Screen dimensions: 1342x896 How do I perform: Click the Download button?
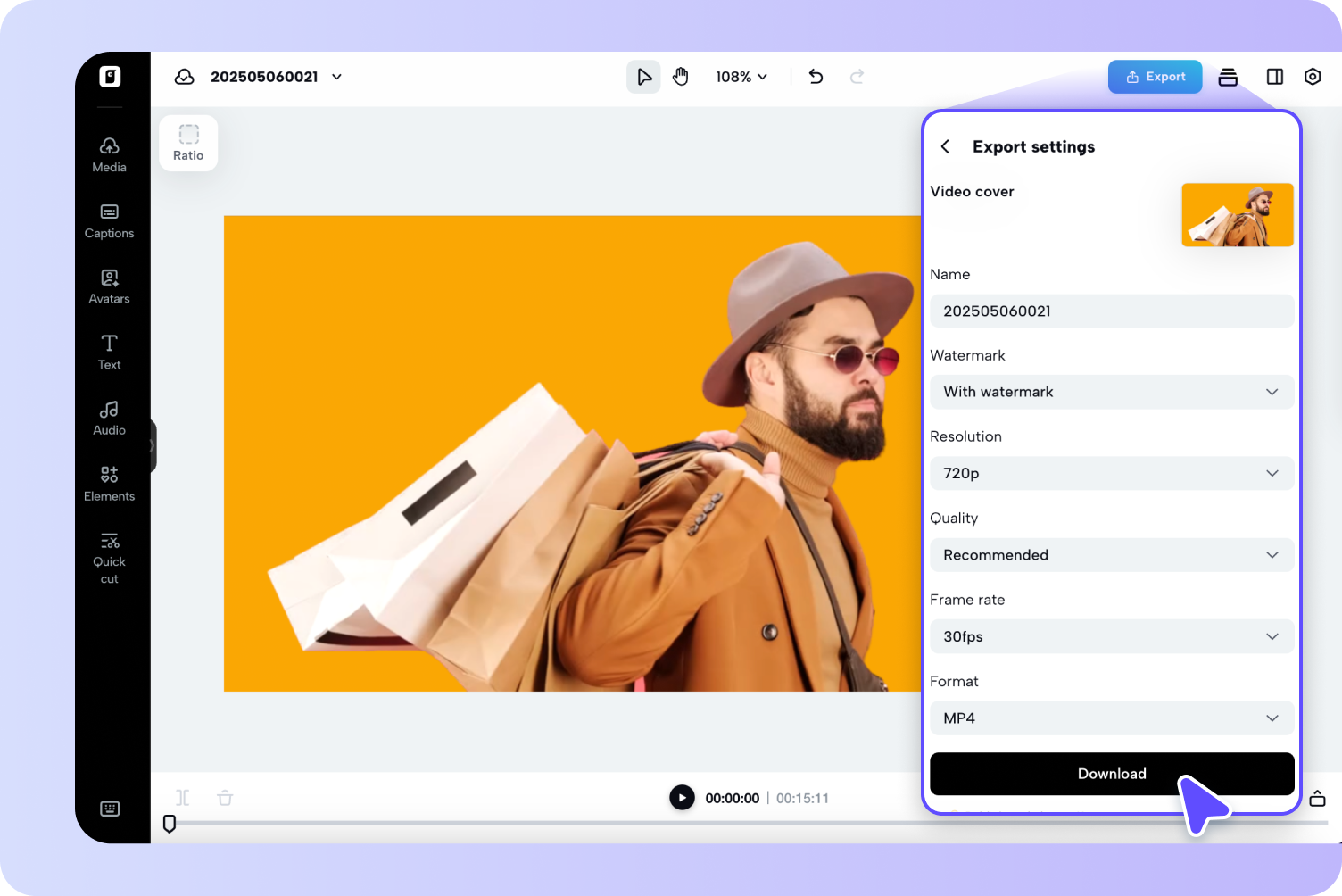pyautogui.click(x=1112, y=774)
